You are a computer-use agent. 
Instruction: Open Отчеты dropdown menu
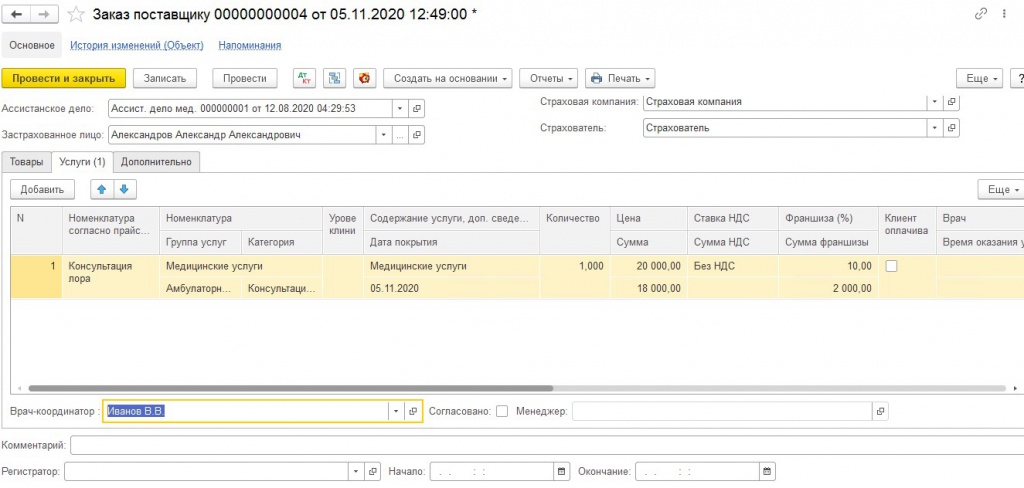coord(548,78)
